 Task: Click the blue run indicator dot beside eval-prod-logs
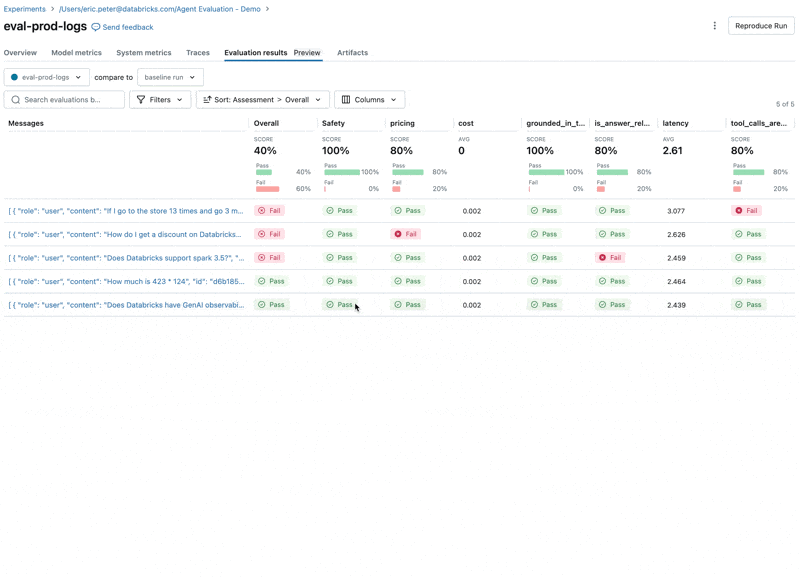[x=14, y=76]
